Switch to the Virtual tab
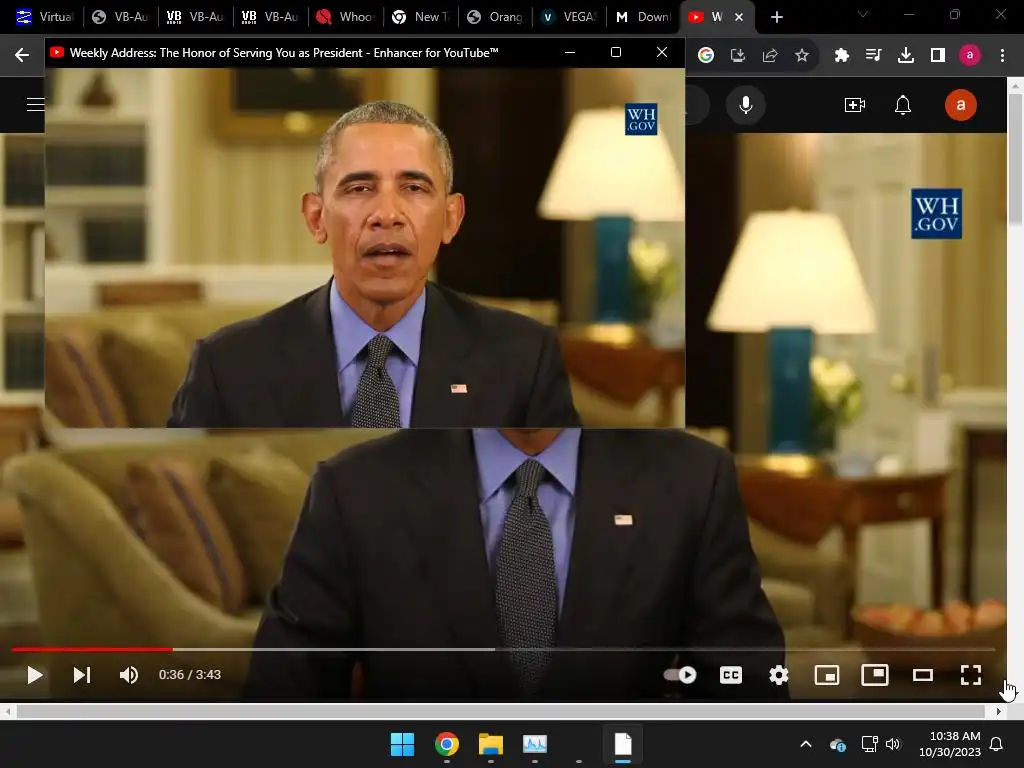 (x=43, y=17)
